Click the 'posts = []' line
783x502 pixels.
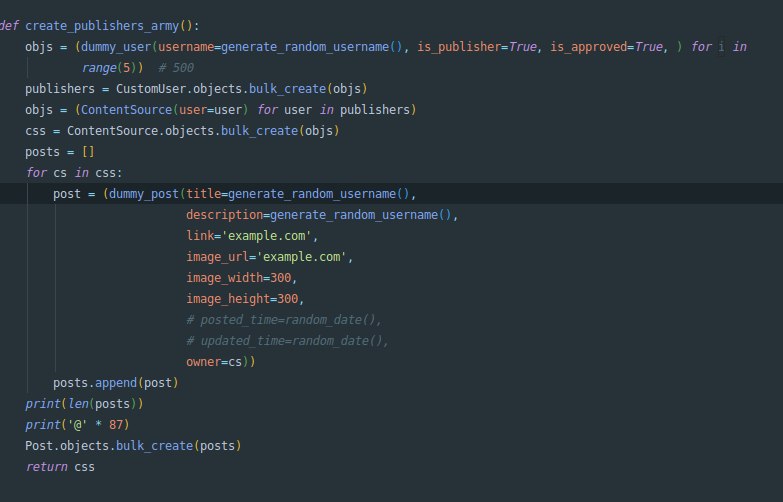pyautogui.click(x=59, y=152)
